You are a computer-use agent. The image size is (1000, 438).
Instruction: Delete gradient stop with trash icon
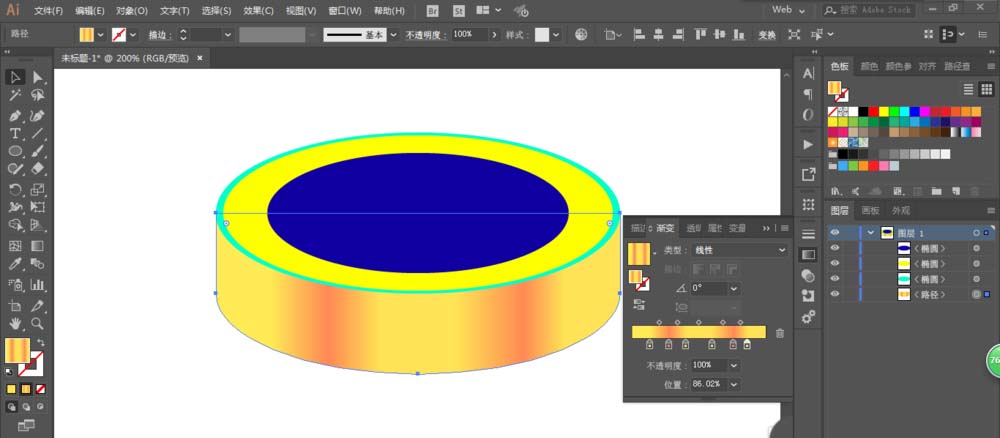[x=780, y=333]
